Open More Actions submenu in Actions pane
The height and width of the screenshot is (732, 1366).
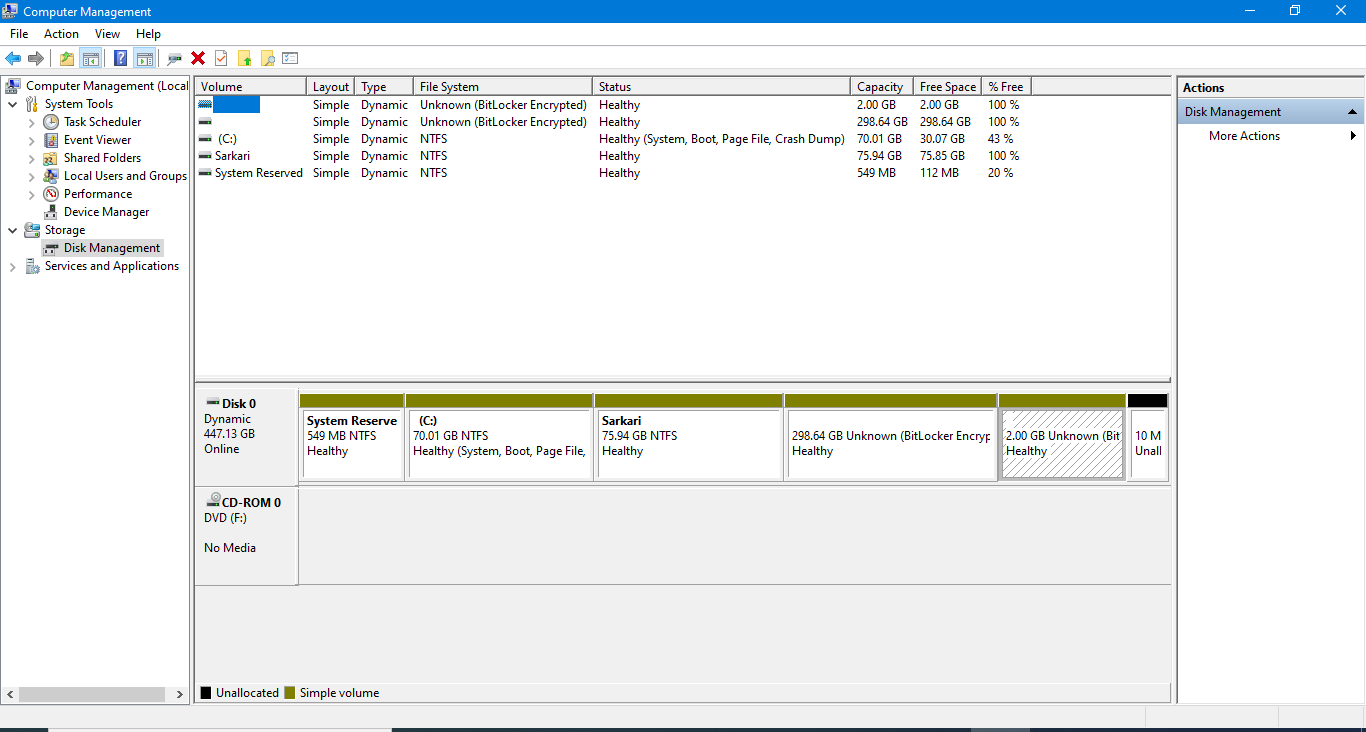(1244, 136)
